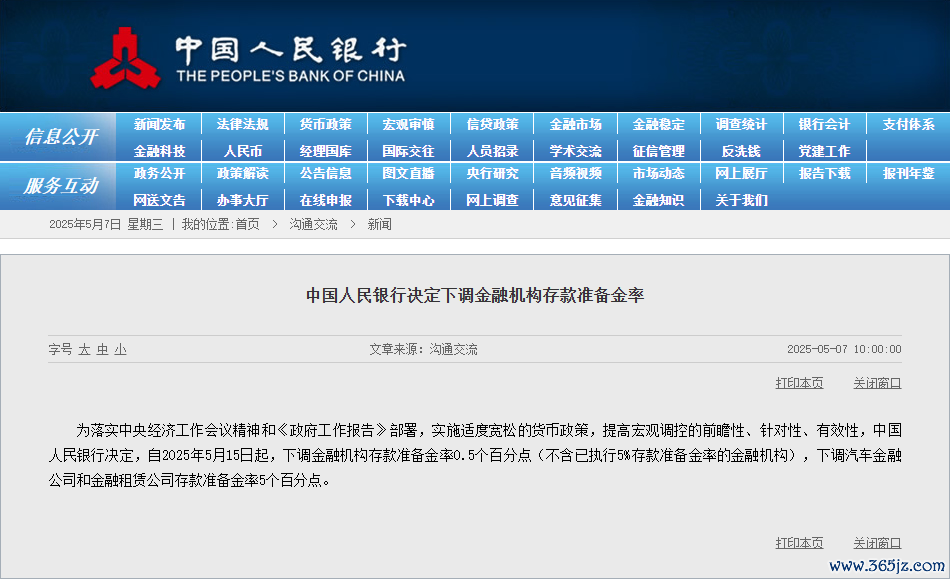Visit 网上展厅 page
Viewport: 952px width, 581px height.
[x=741, y=174]
